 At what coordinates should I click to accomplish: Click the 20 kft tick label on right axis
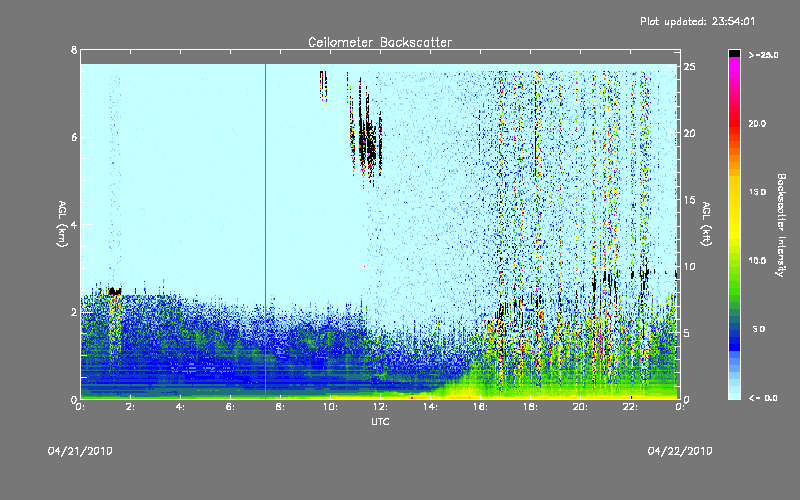coord(690,133)
